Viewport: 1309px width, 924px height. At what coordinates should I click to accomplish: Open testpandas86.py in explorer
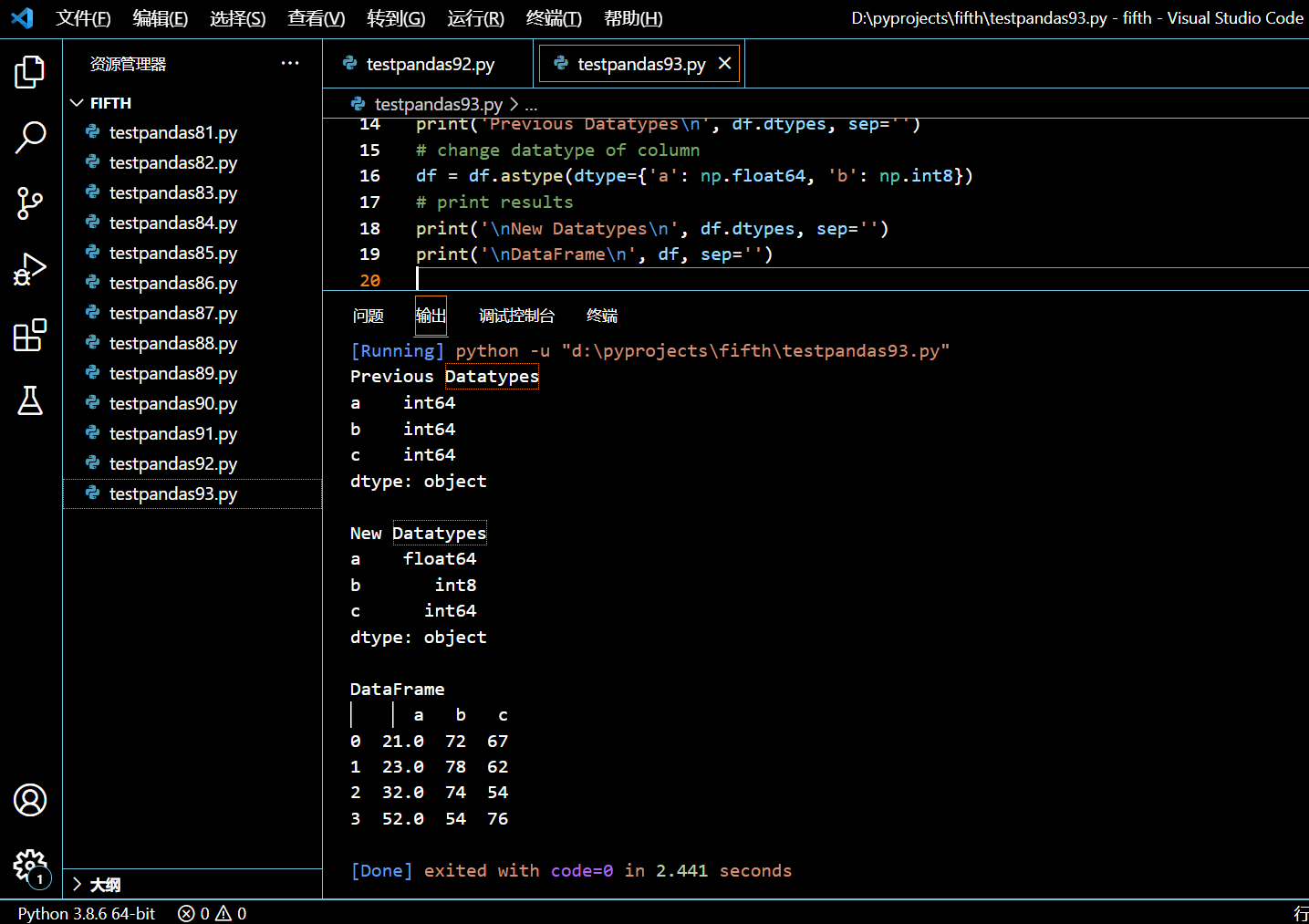click(x=192, y=283)
